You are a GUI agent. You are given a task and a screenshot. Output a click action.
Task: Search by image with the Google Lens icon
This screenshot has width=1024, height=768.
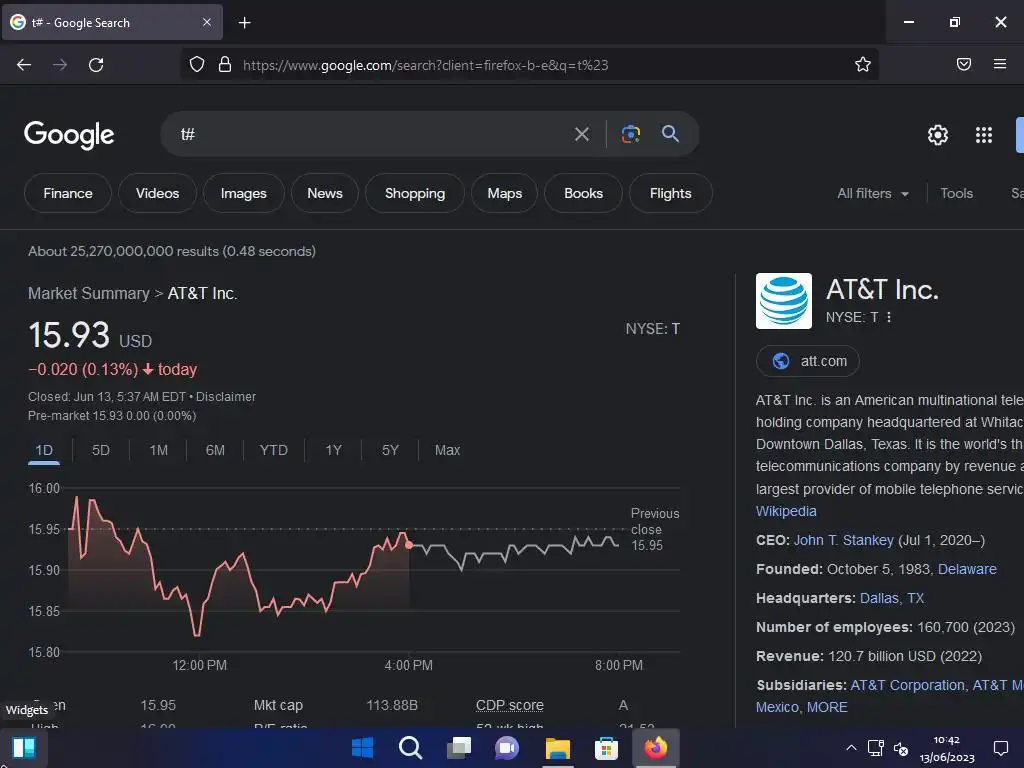(630, 134)
